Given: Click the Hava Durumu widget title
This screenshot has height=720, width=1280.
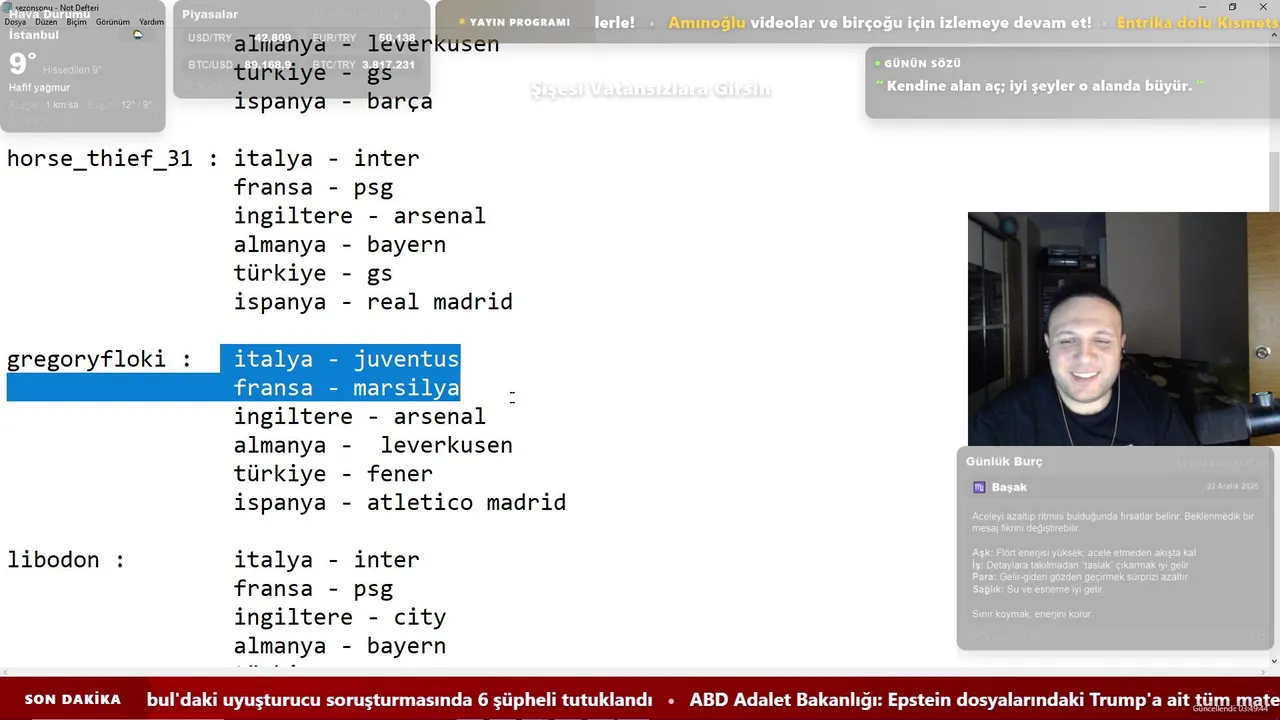Looking at the screenshot, I should tap(49, 14).
